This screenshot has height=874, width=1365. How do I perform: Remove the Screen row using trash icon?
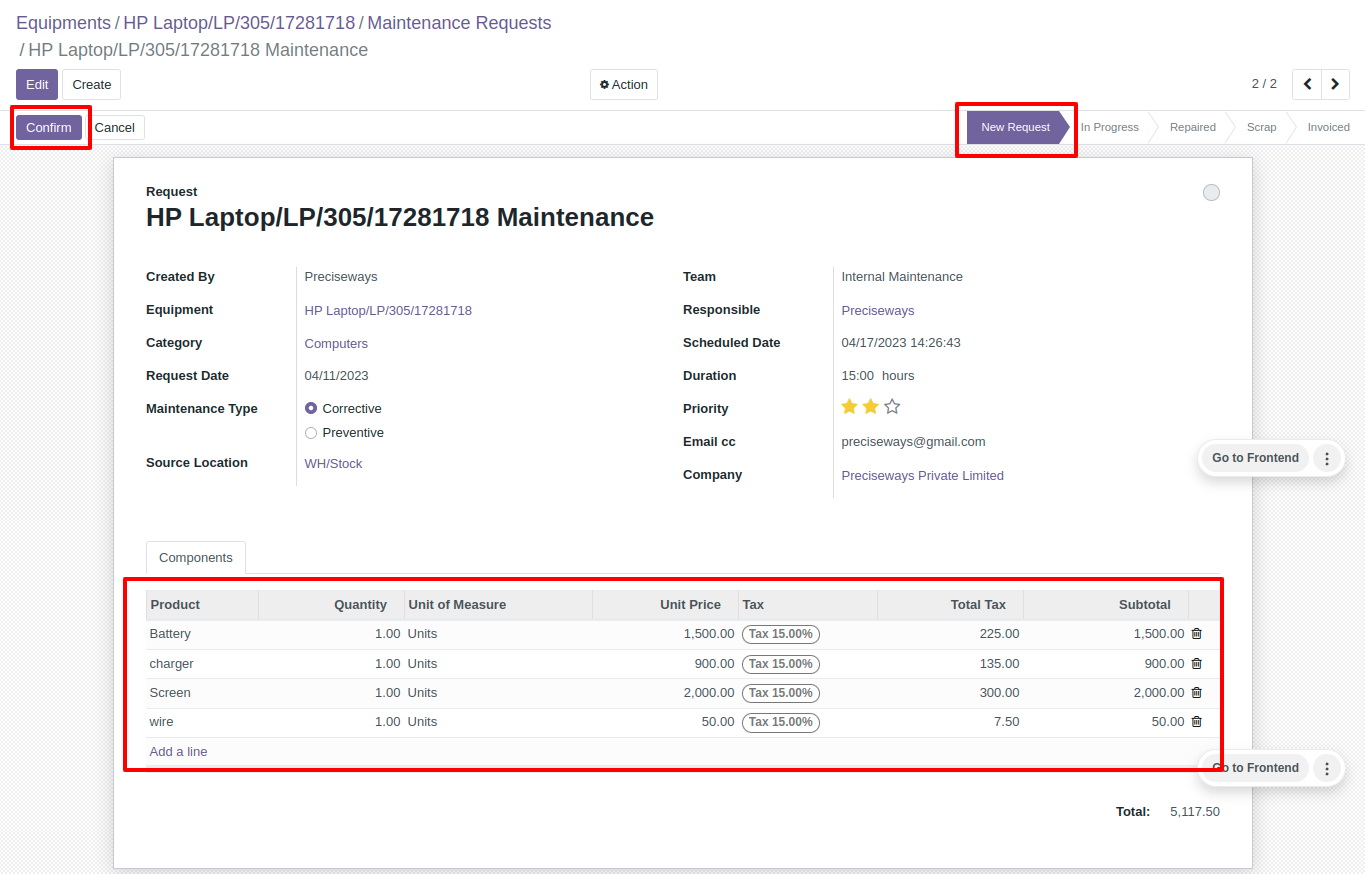pyautogui.click(x=1196, y=693)
